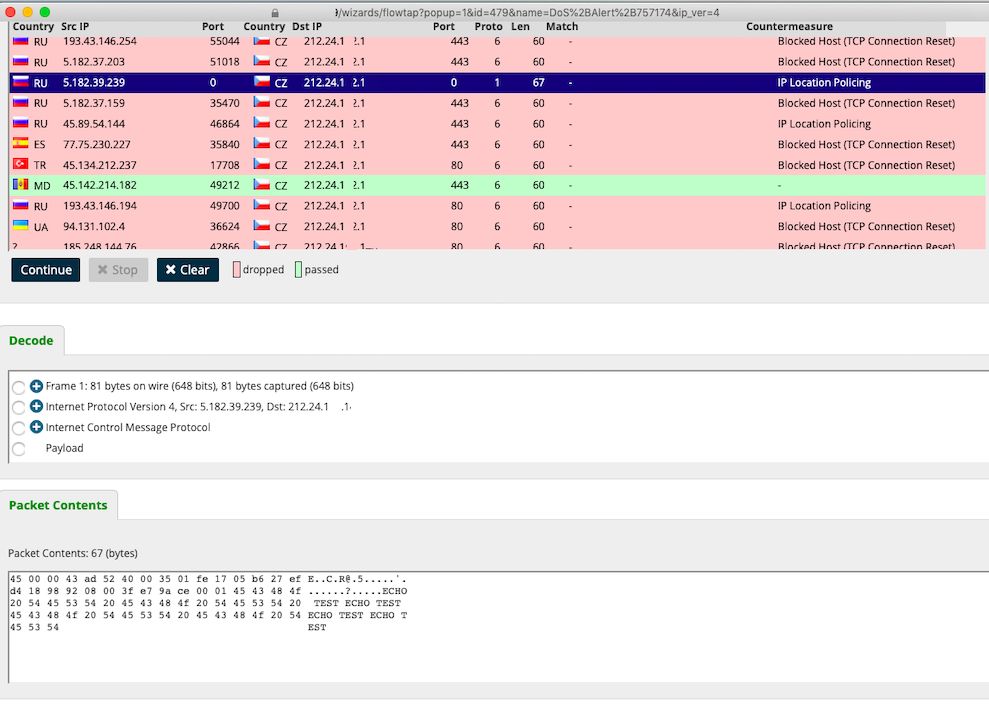Select source IP 94.131.102.4
Image resolution: width=989 pixels, height=719 pixels.
[x=93, y=226]
